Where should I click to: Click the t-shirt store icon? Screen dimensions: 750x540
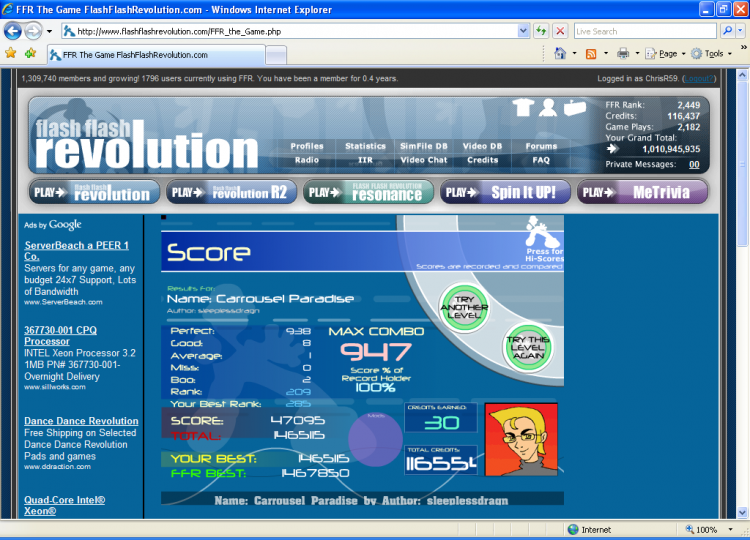pyautogui.click(x=523, y=107)
